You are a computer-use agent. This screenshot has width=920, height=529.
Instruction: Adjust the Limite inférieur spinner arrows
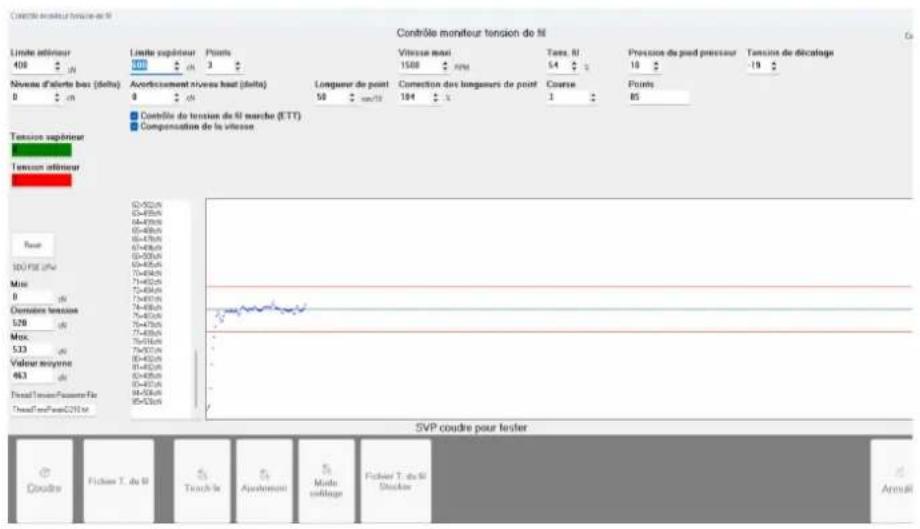58,66
